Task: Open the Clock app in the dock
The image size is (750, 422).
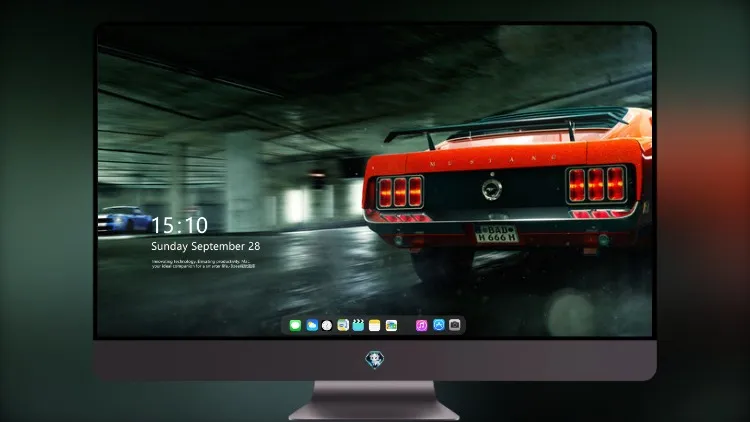Action: coord(327,325)
